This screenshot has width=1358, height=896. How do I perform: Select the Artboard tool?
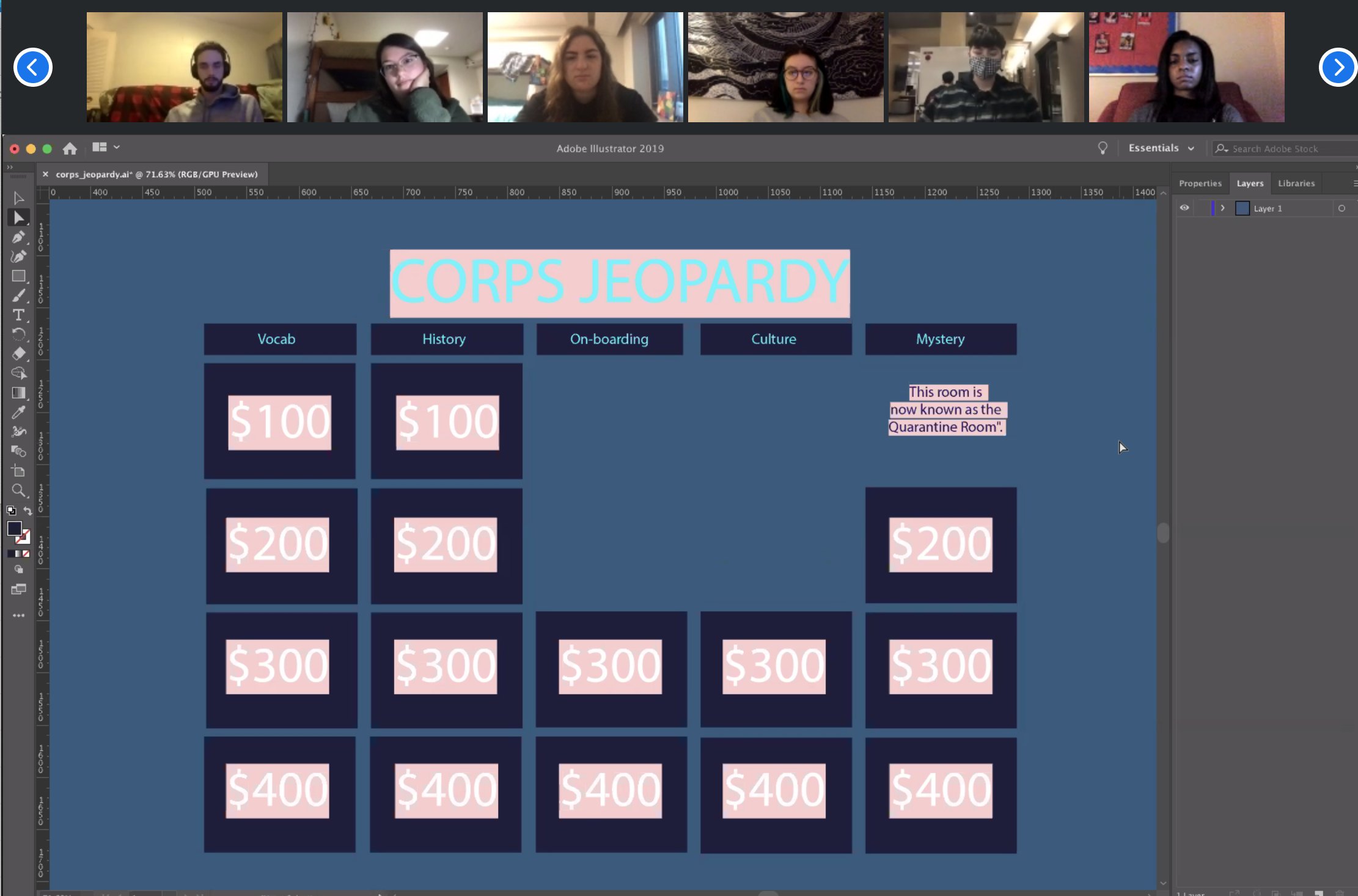(x=18, y=471)
